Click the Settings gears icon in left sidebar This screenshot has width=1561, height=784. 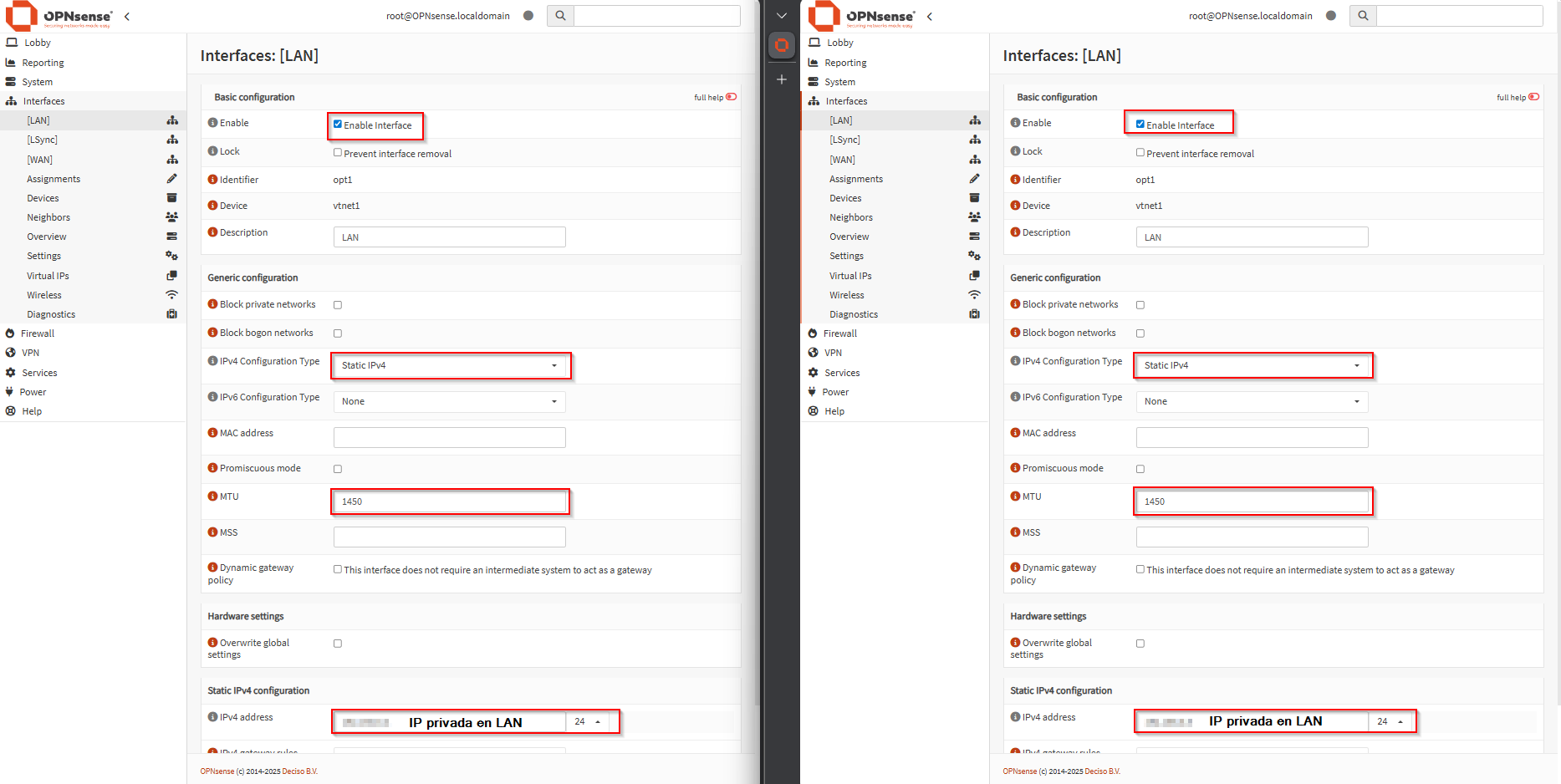click(172, 256)
